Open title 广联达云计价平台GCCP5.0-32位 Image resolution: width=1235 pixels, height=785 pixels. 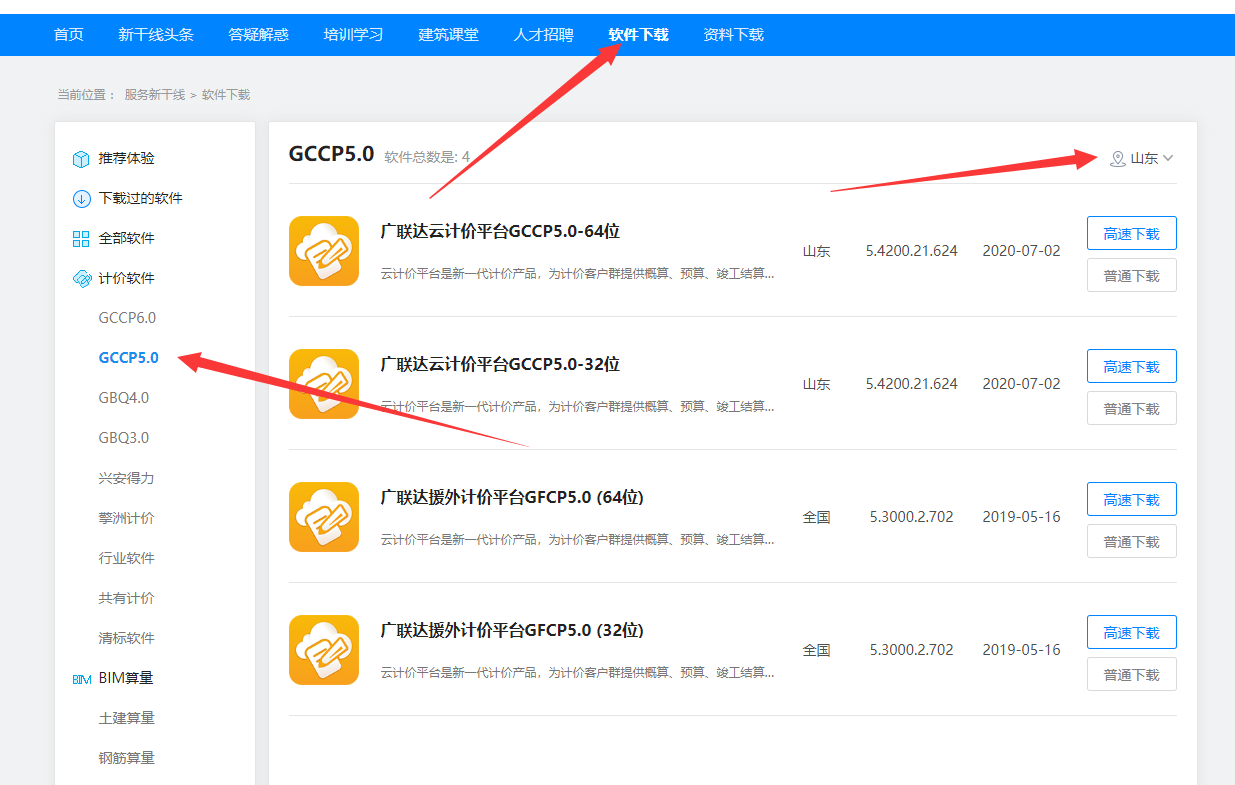[x=500, y=364]
